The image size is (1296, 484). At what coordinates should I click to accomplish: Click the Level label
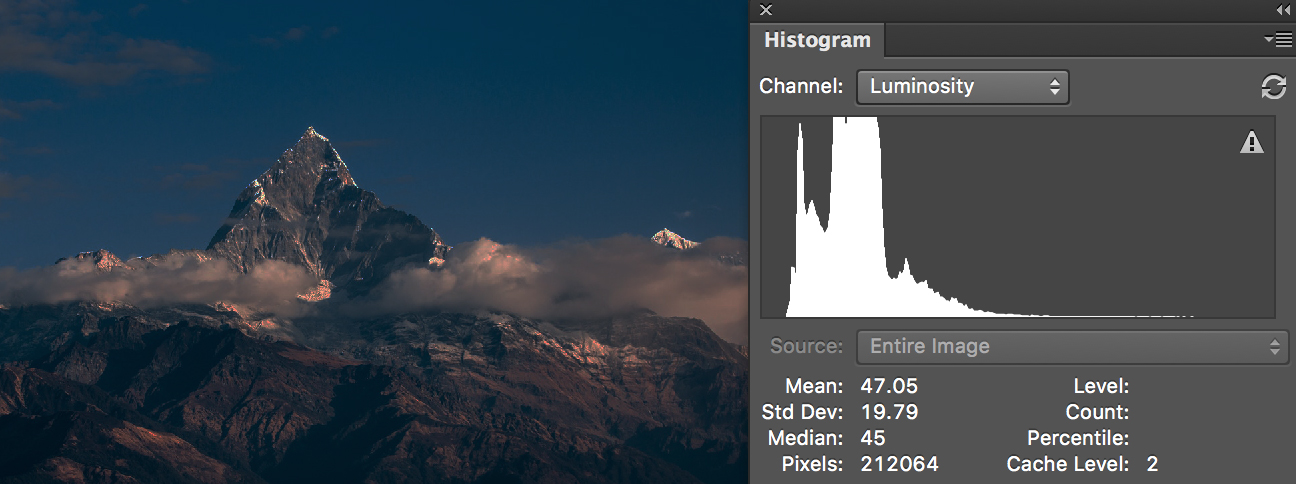1101,386
